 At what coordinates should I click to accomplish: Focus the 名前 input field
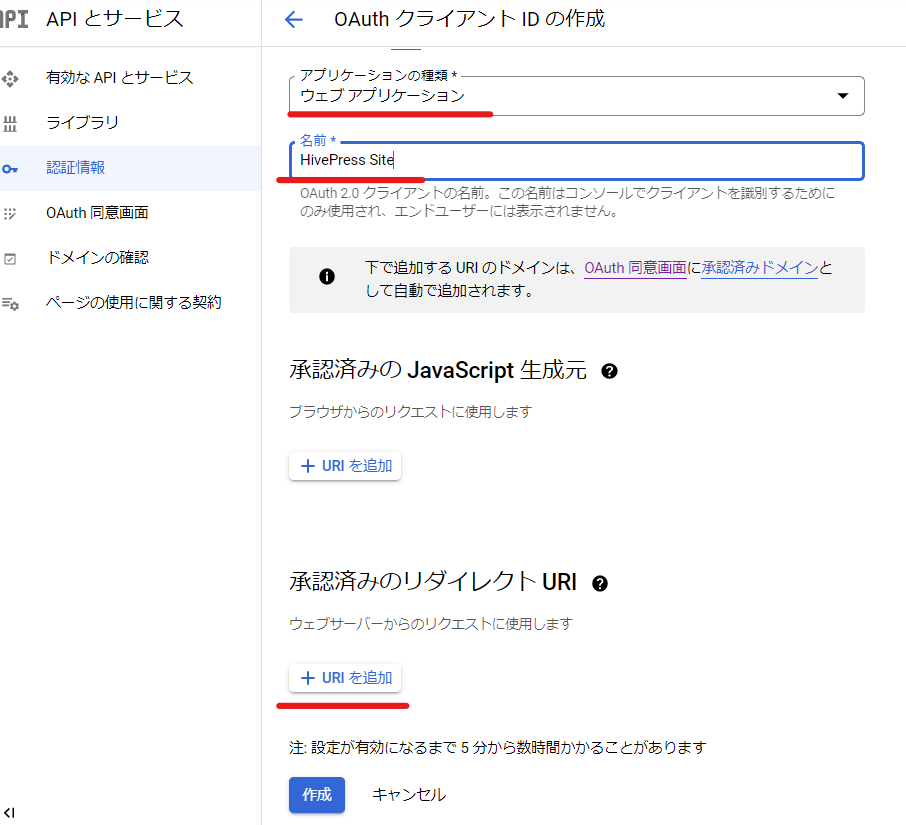pos(577,161)
